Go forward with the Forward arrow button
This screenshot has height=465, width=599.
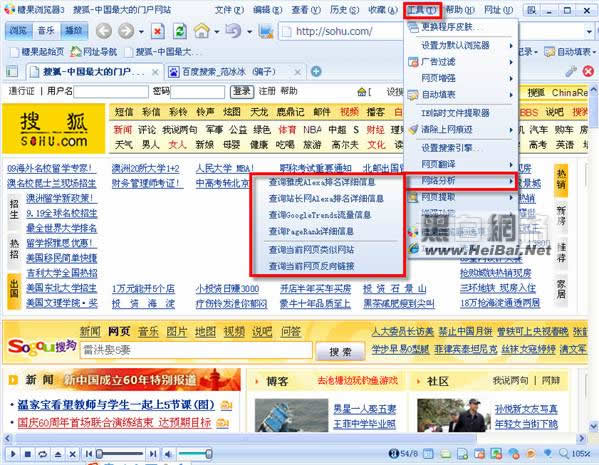tap(126, 31)
